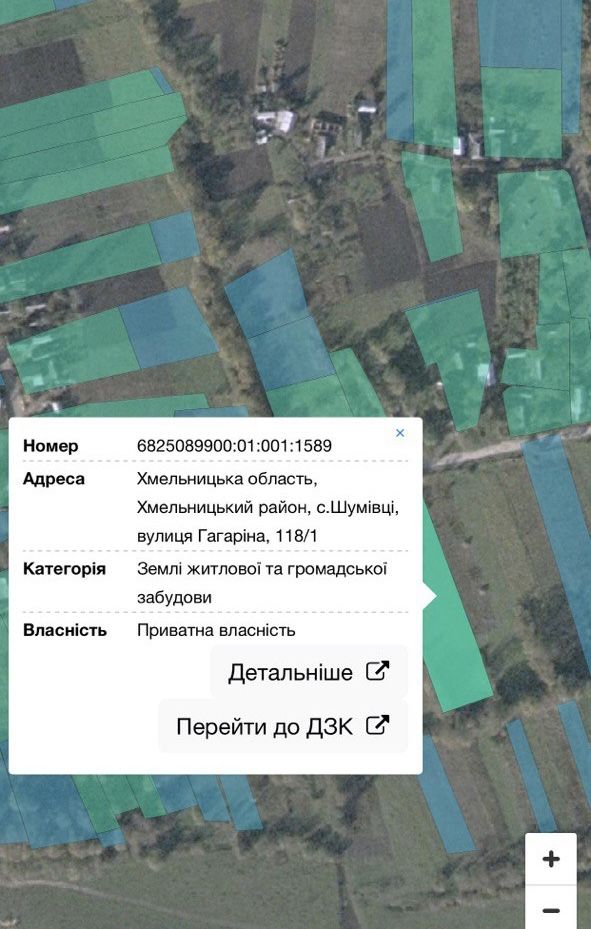Open the Детальніше details link
591x929 pixels.
tap(309, 672)
